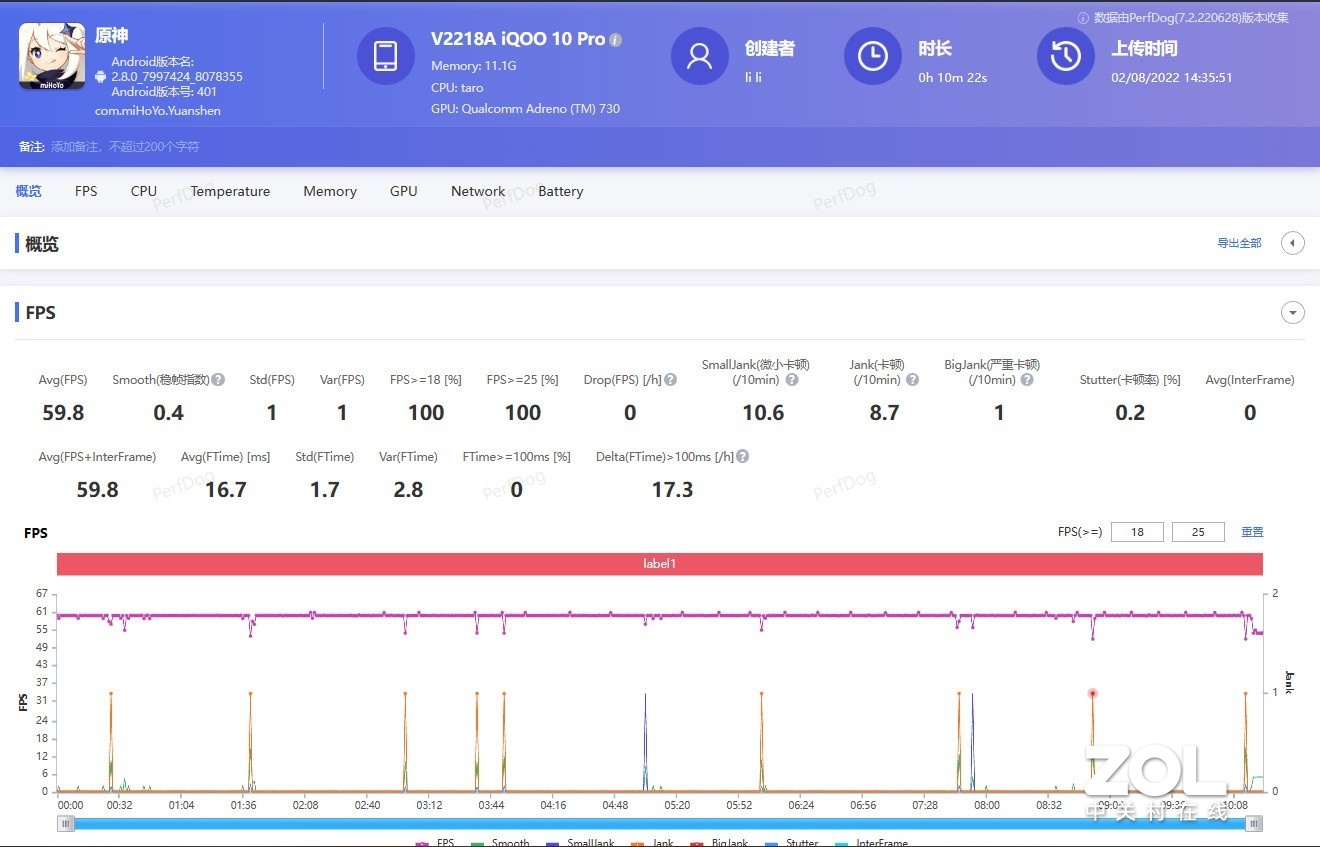Screen dimensions: 1320x847
Task: Click help icon next to Drop(FPS)
Action: [x=671, y=380]
